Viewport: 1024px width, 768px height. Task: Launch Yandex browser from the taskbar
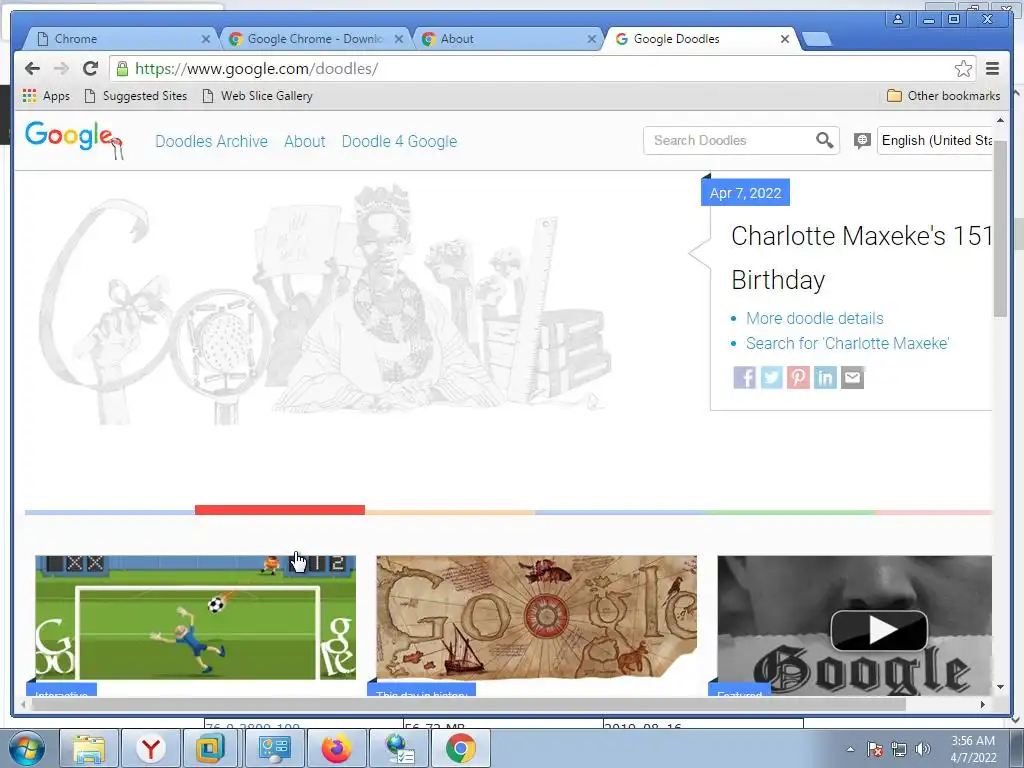click(151, 748)
